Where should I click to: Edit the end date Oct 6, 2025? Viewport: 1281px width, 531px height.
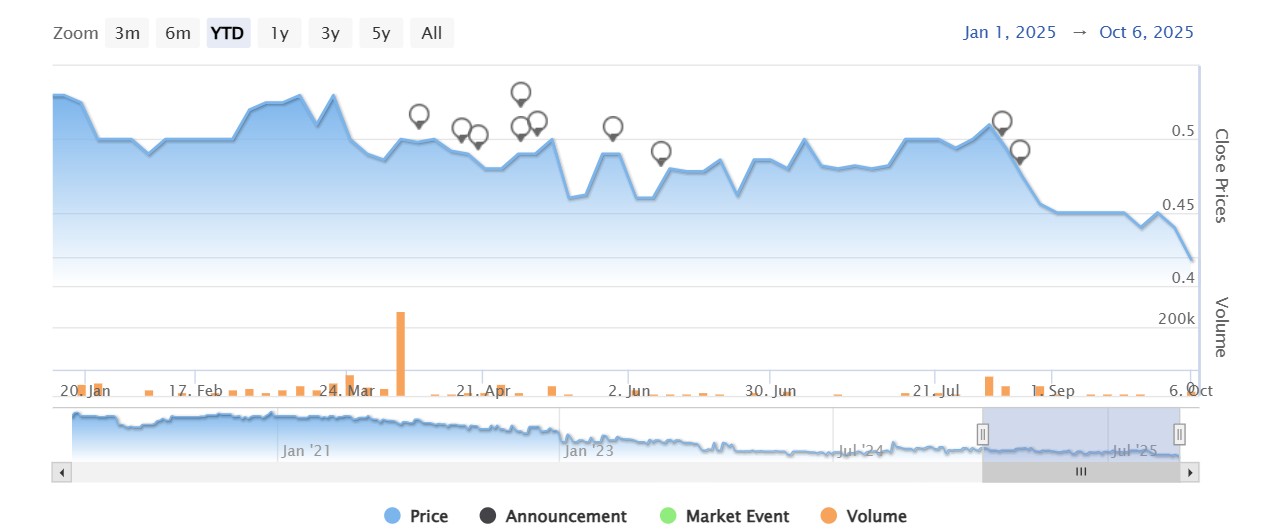click(1146, 32)
